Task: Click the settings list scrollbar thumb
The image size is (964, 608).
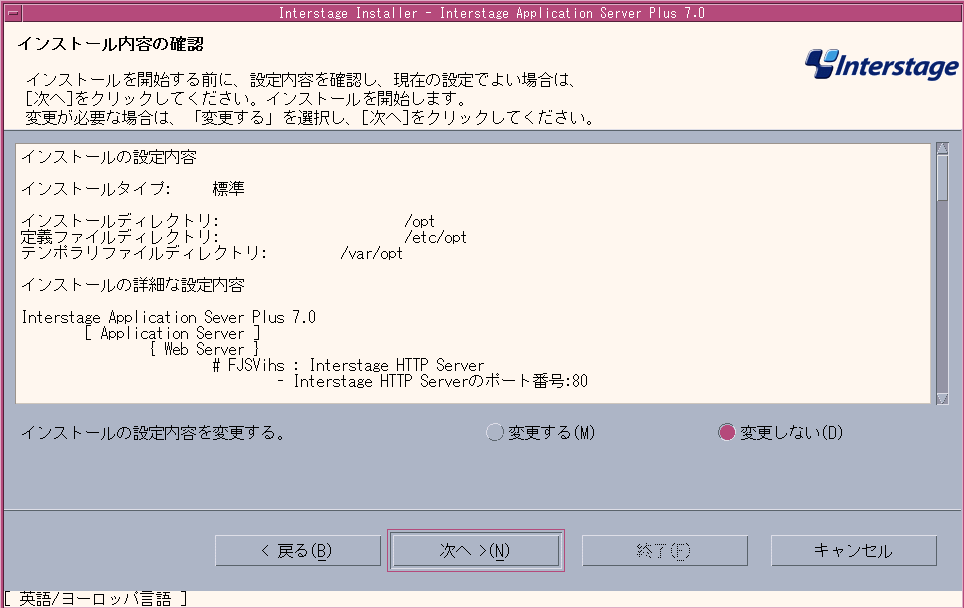Action: (942, 178)
